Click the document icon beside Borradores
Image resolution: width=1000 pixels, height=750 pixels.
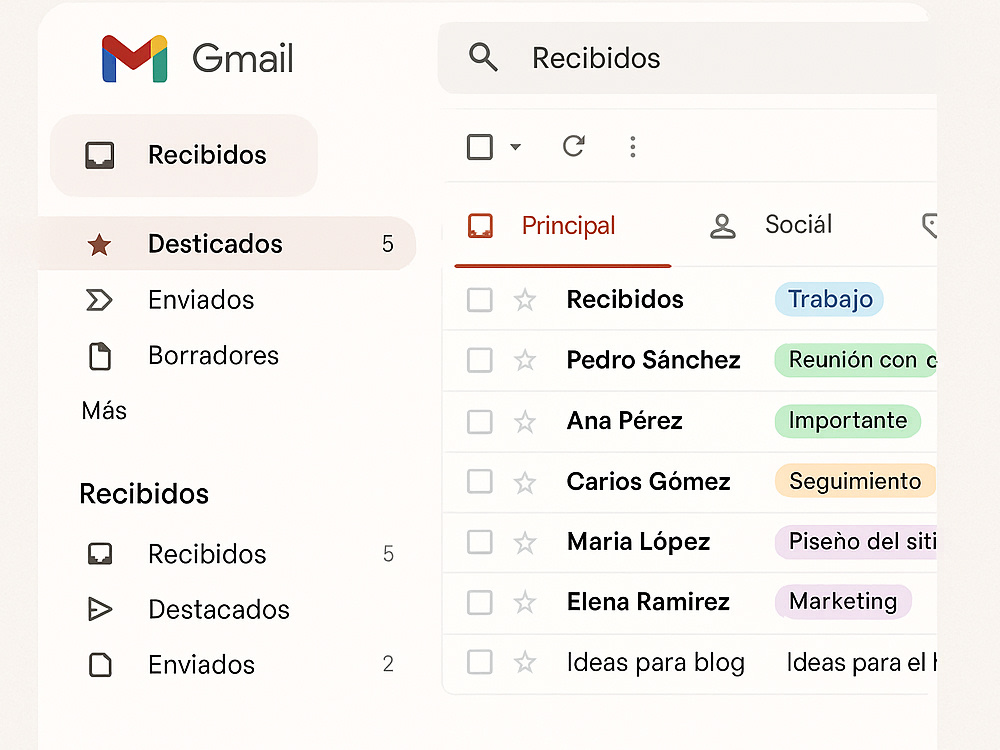coord(99,356)
